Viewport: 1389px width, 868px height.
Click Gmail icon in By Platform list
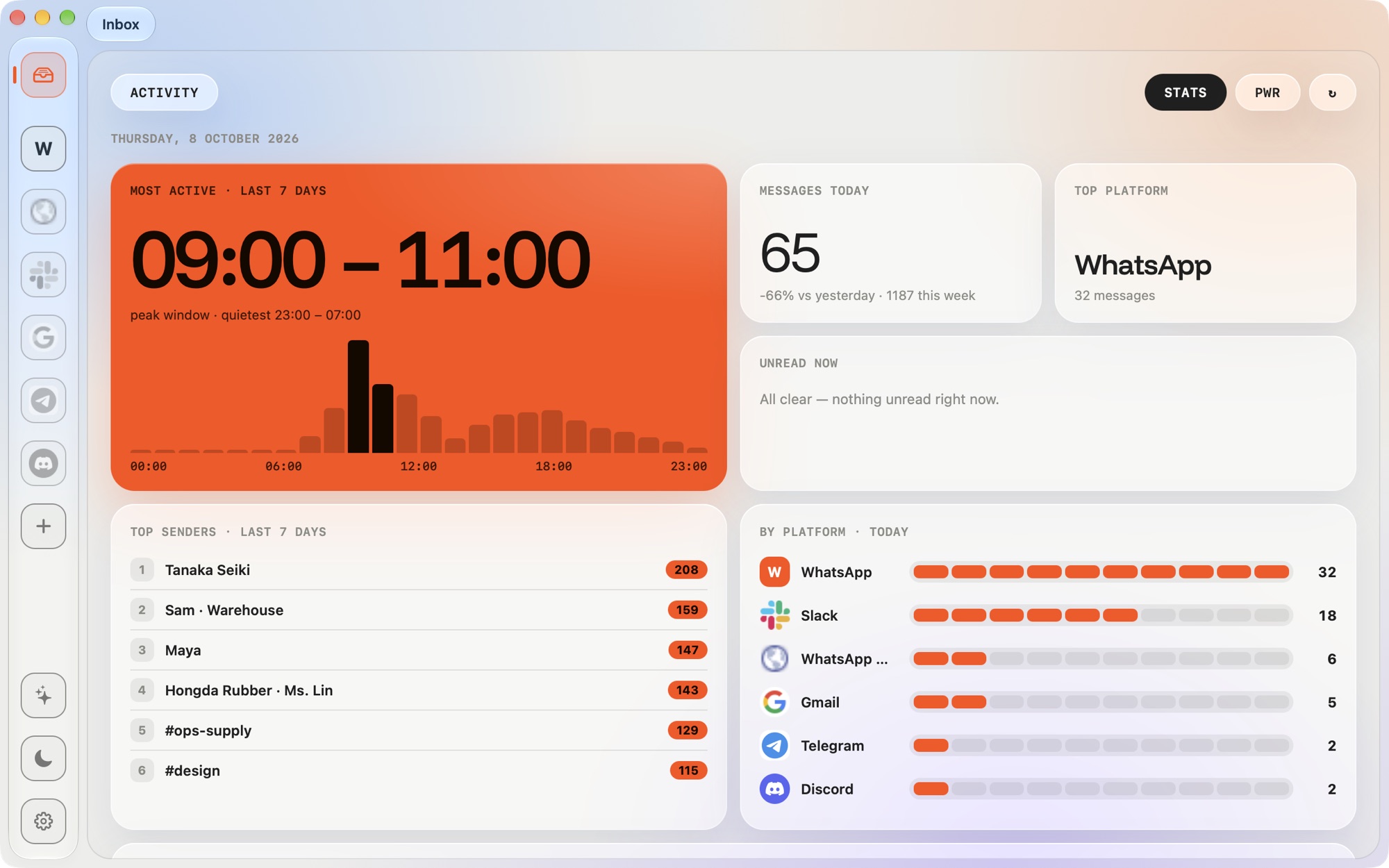(x=774, y=702)
